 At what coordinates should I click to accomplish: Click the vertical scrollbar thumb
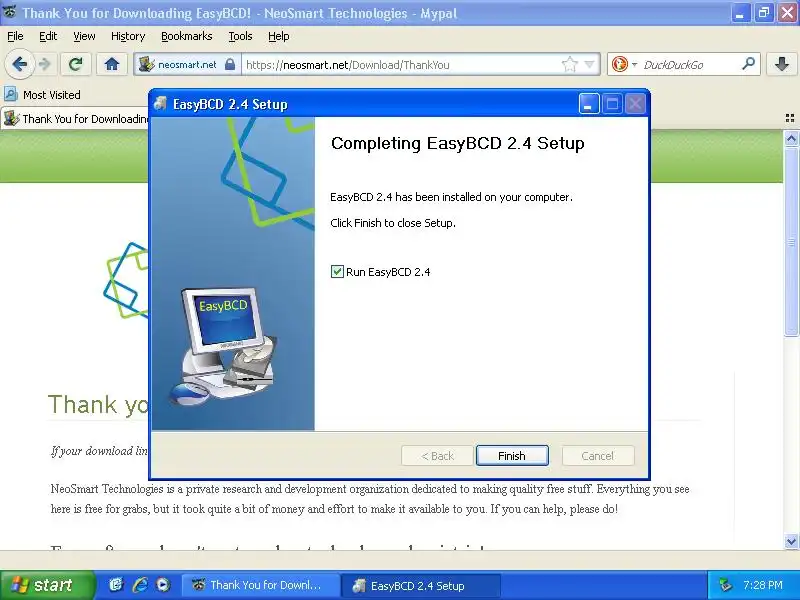[791, 241]
